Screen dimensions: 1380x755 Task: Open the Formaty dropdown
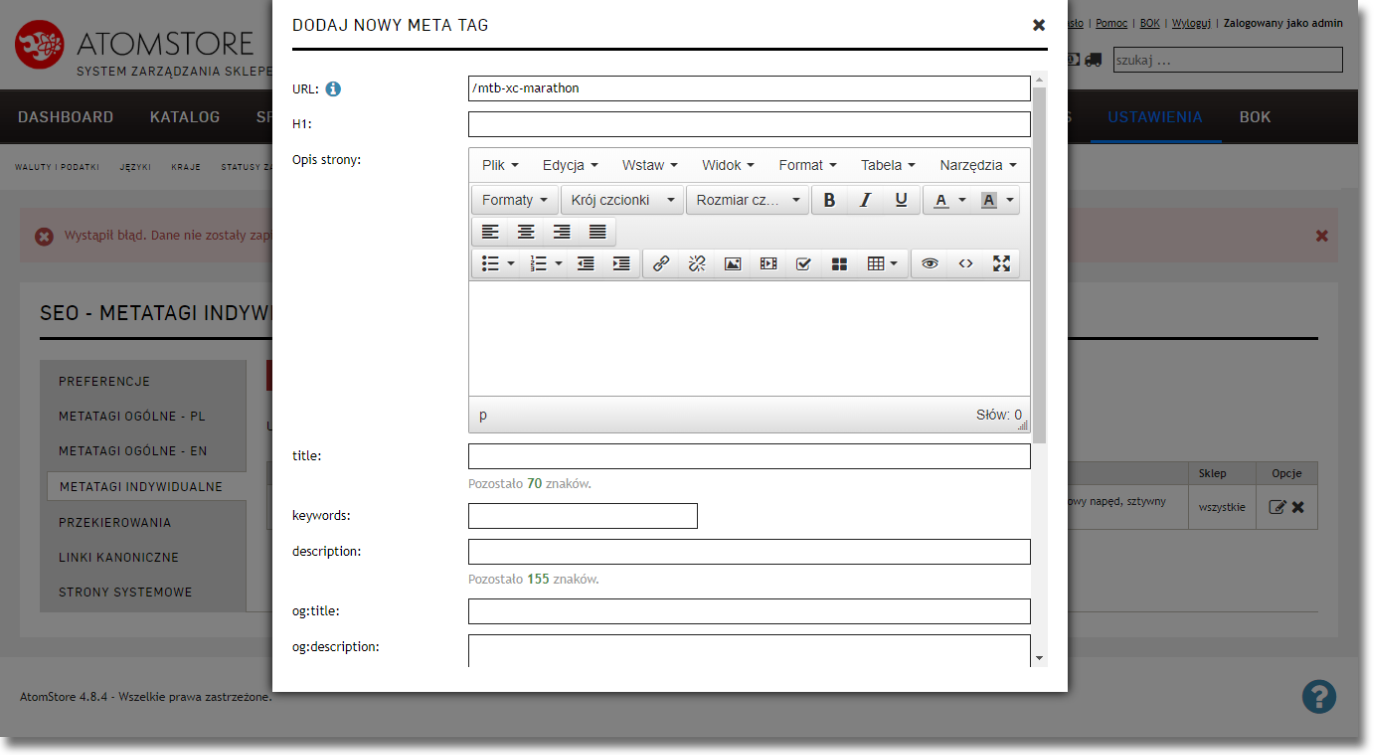(515, 200)
